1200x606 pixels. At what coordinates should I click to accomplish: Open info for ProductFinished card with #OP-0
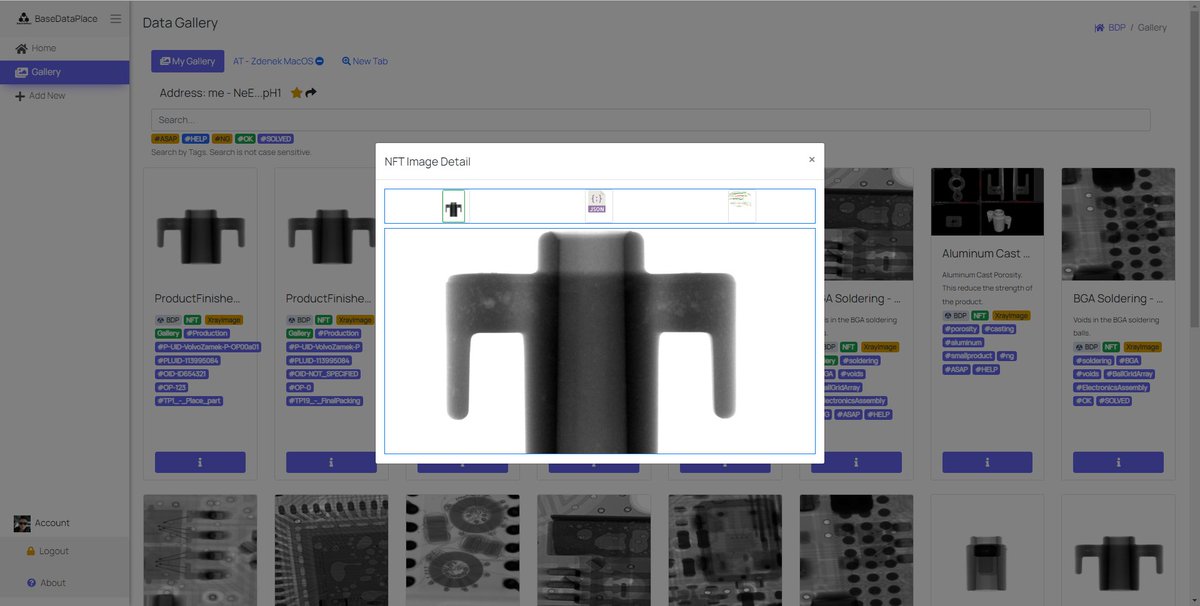click(x=331, y=462)
